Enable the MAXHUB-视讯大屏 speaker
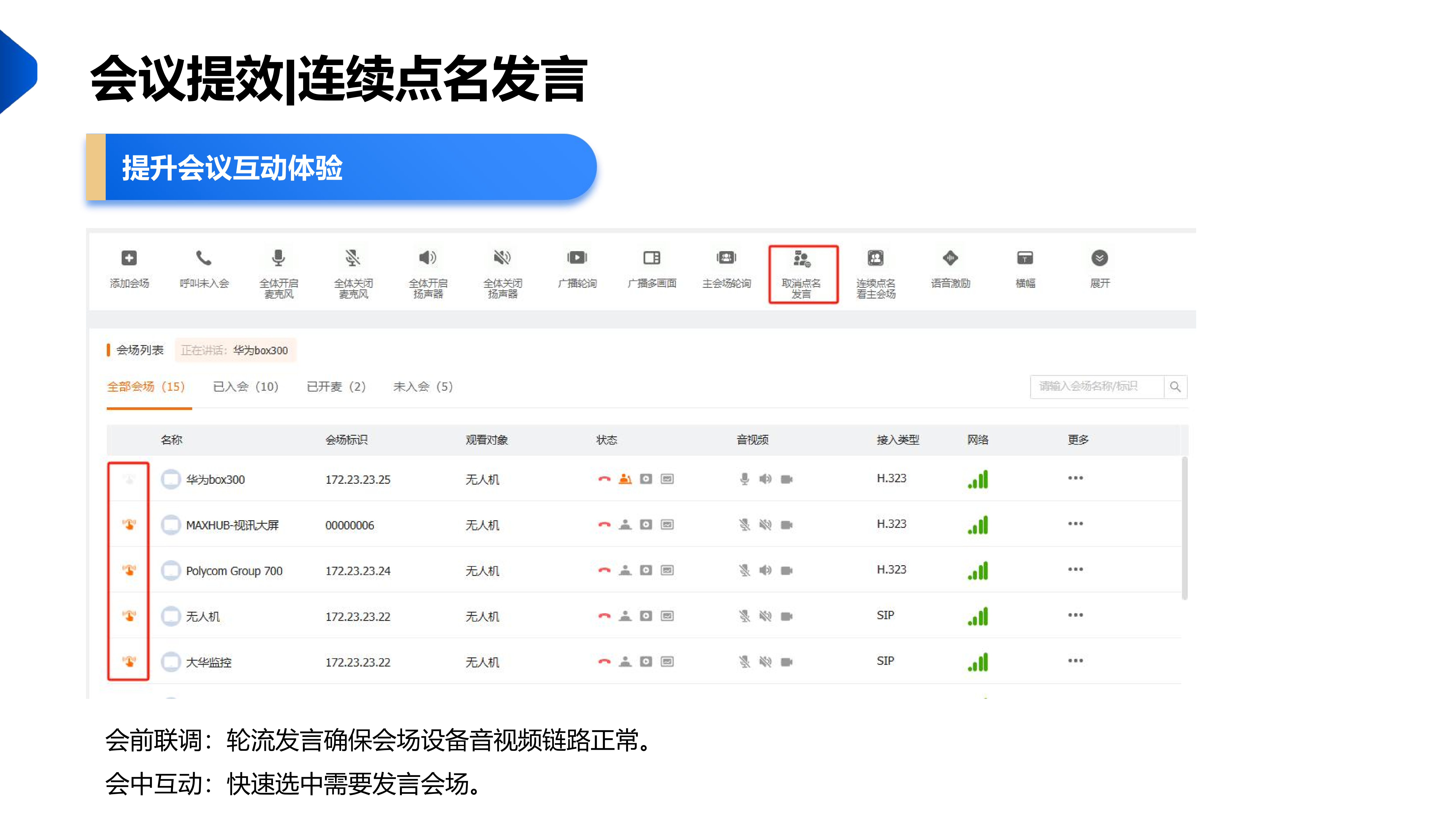 765,525
